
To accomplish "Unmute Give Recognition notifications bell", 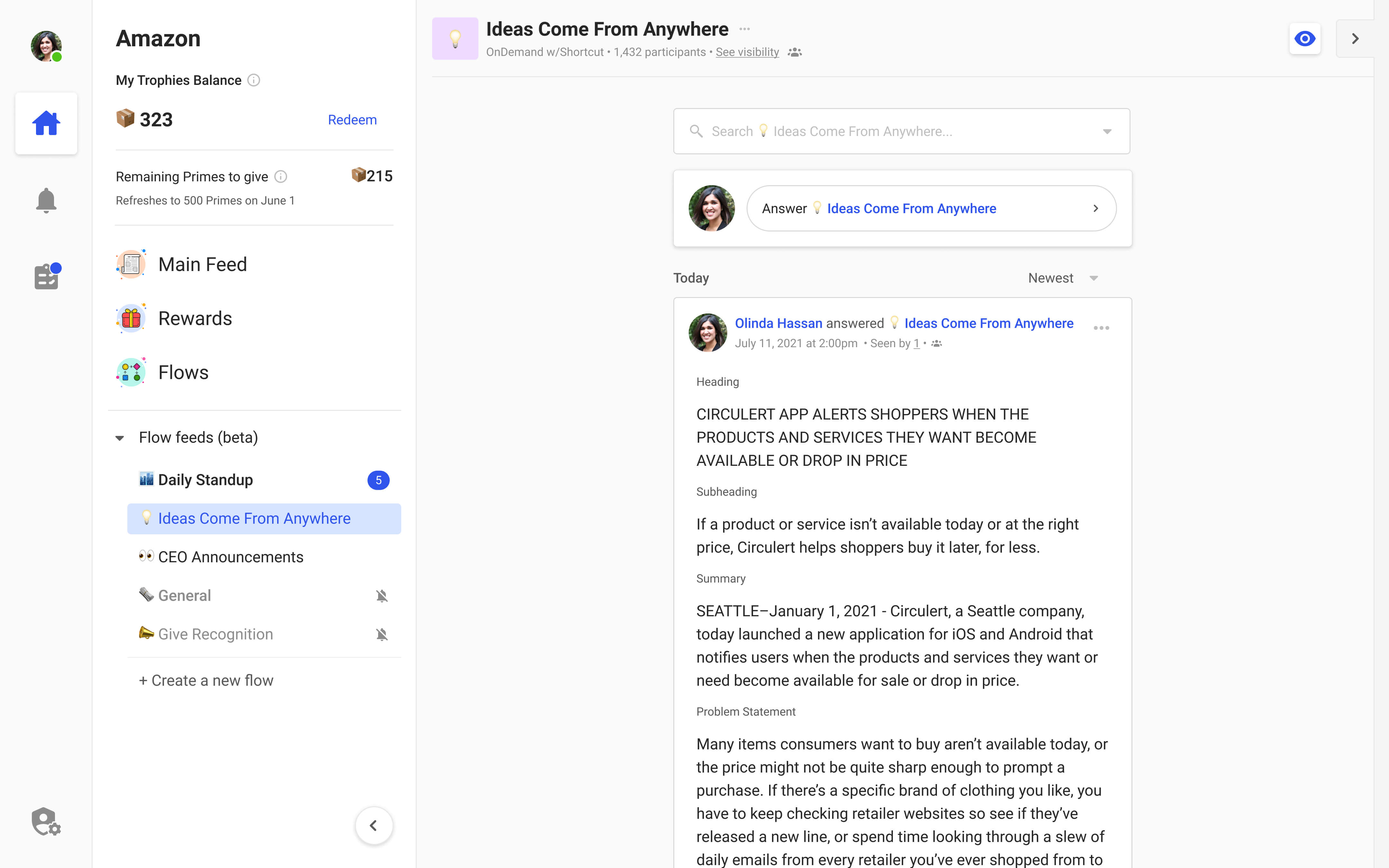I will coord(382,634).
